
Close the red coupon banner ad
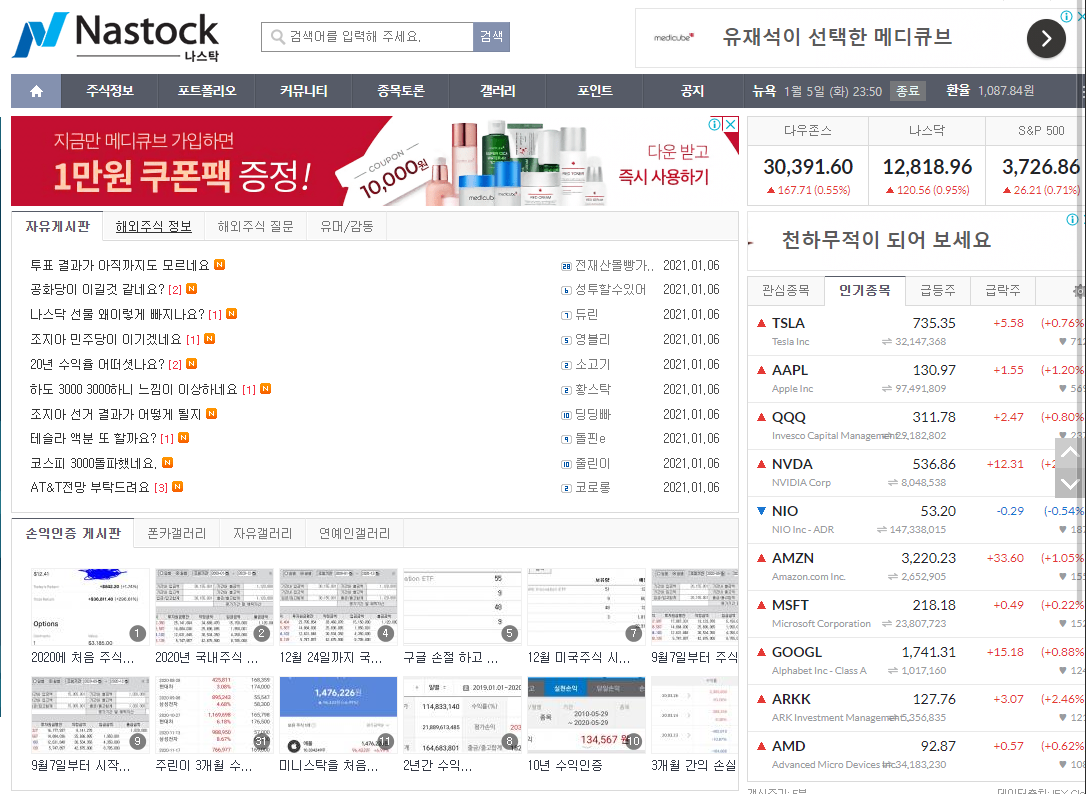click(x=731, y=125)
